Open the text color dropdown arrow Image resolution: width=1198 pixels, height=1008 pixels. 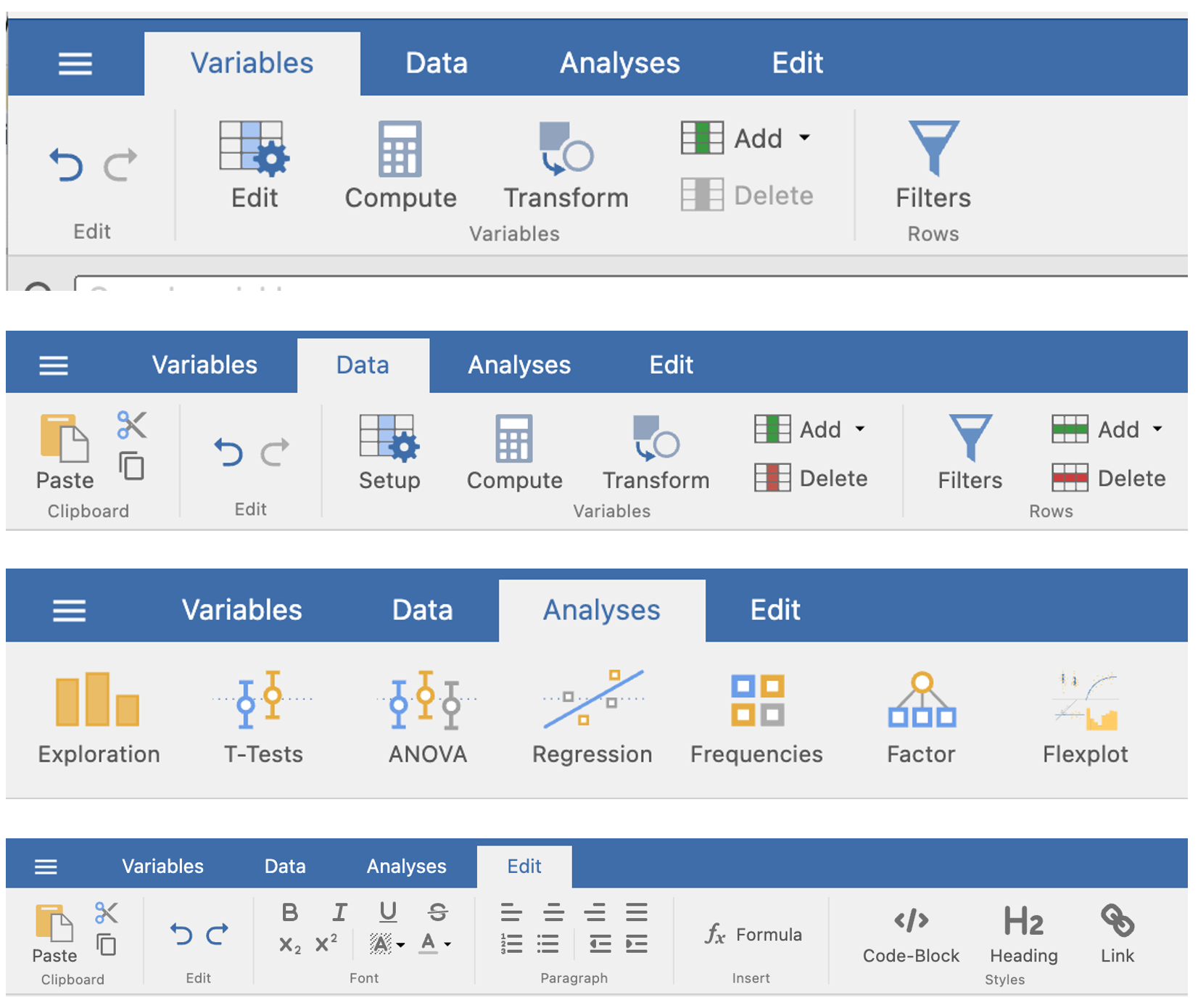click(x=447, y=944)
